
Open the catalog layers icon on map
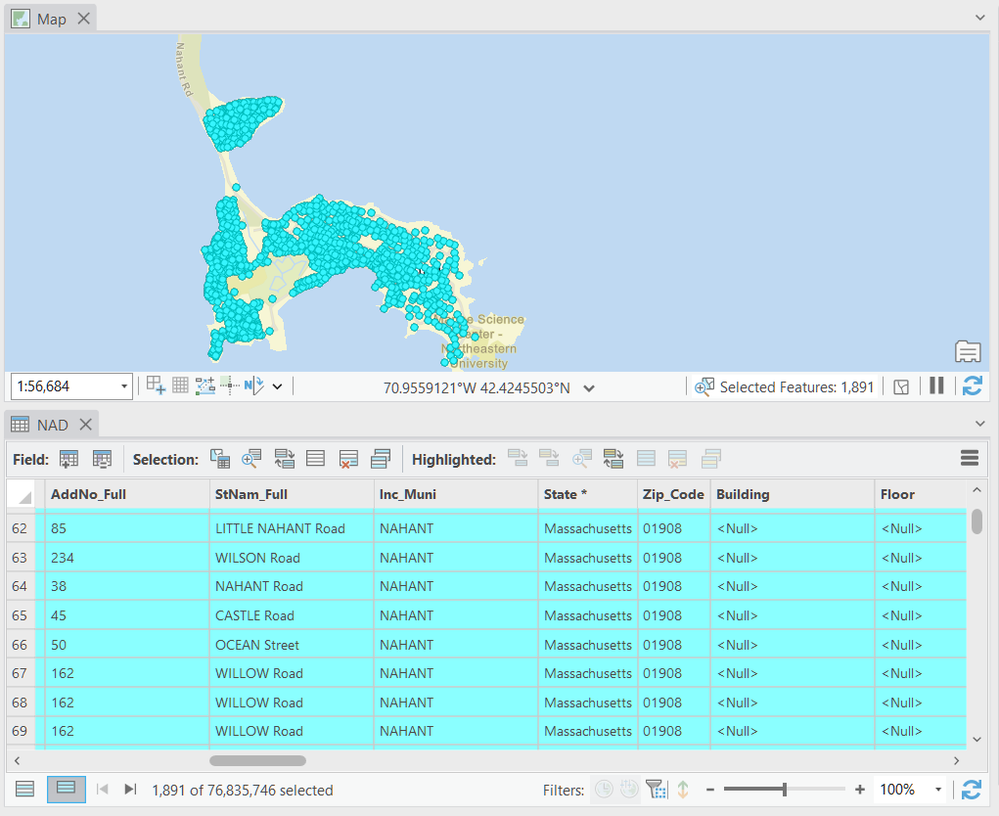pos(968,351)
